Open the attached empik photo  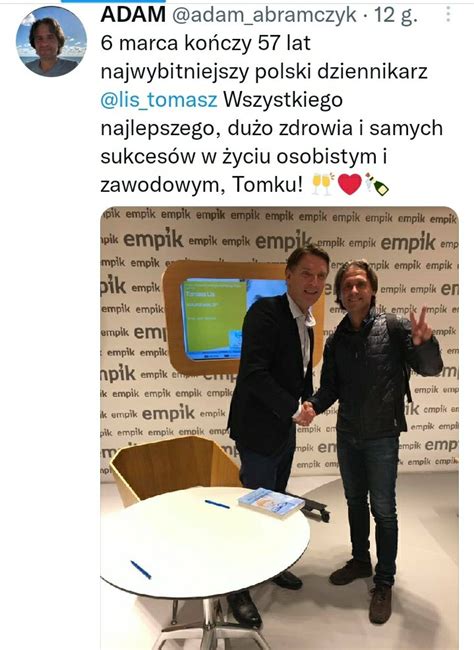click(x=280, y=428)
